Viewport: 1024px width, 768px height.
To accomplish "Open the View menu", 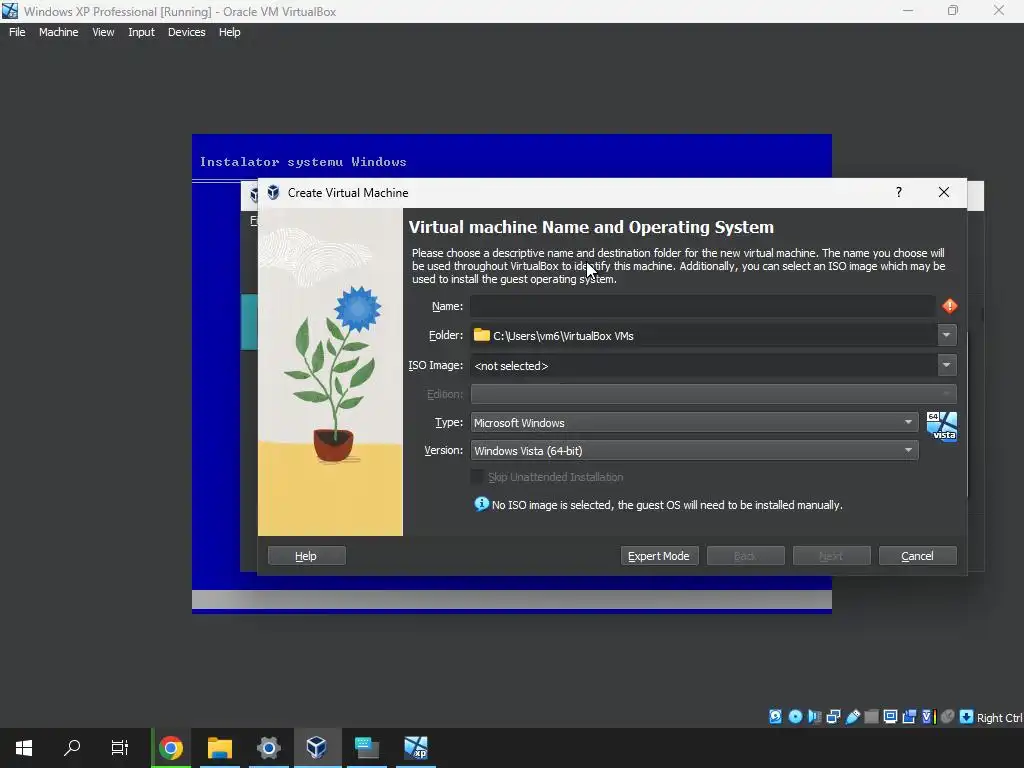I will (103, 32).
